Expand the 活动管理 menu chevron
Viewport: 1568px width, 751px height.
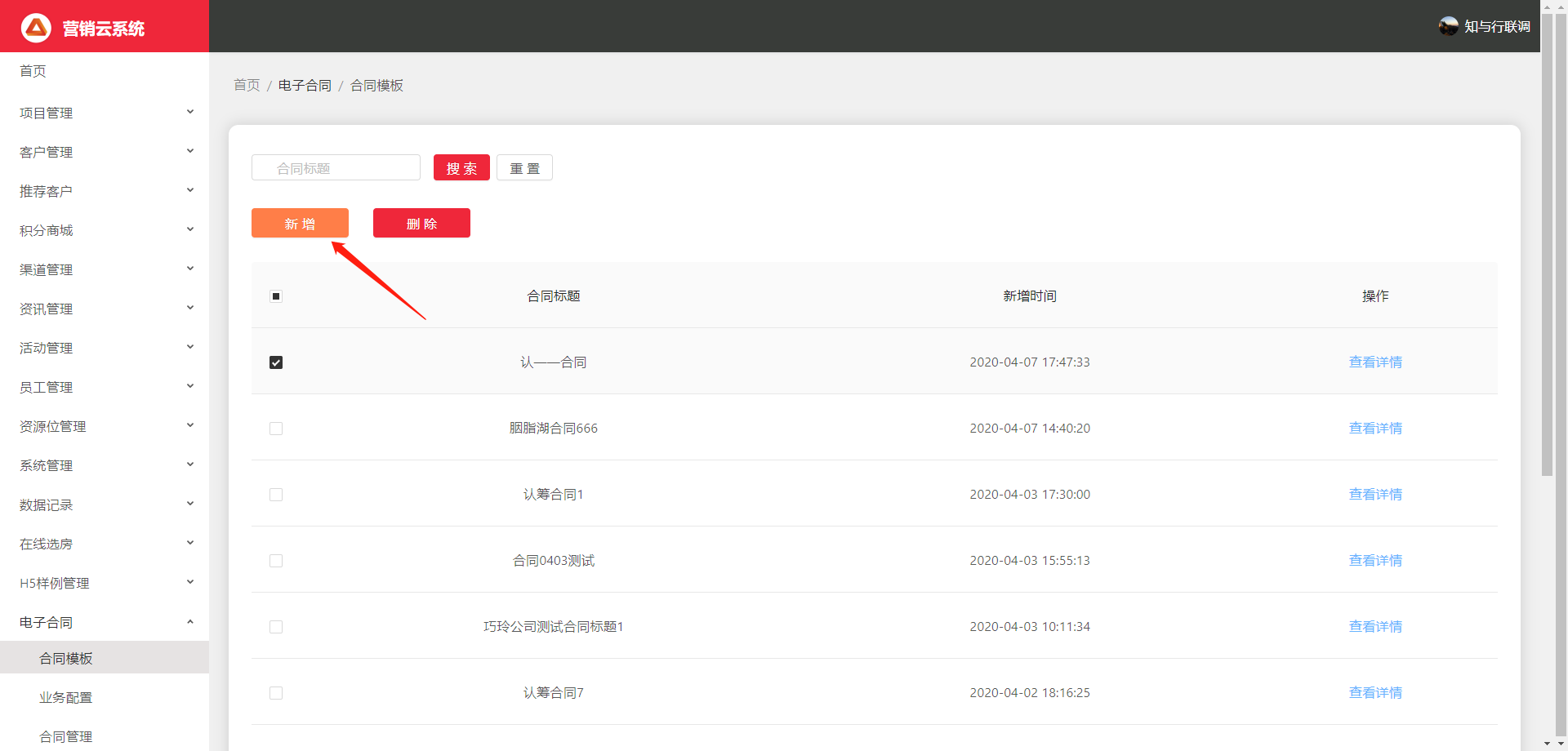(x=190, y=347)
